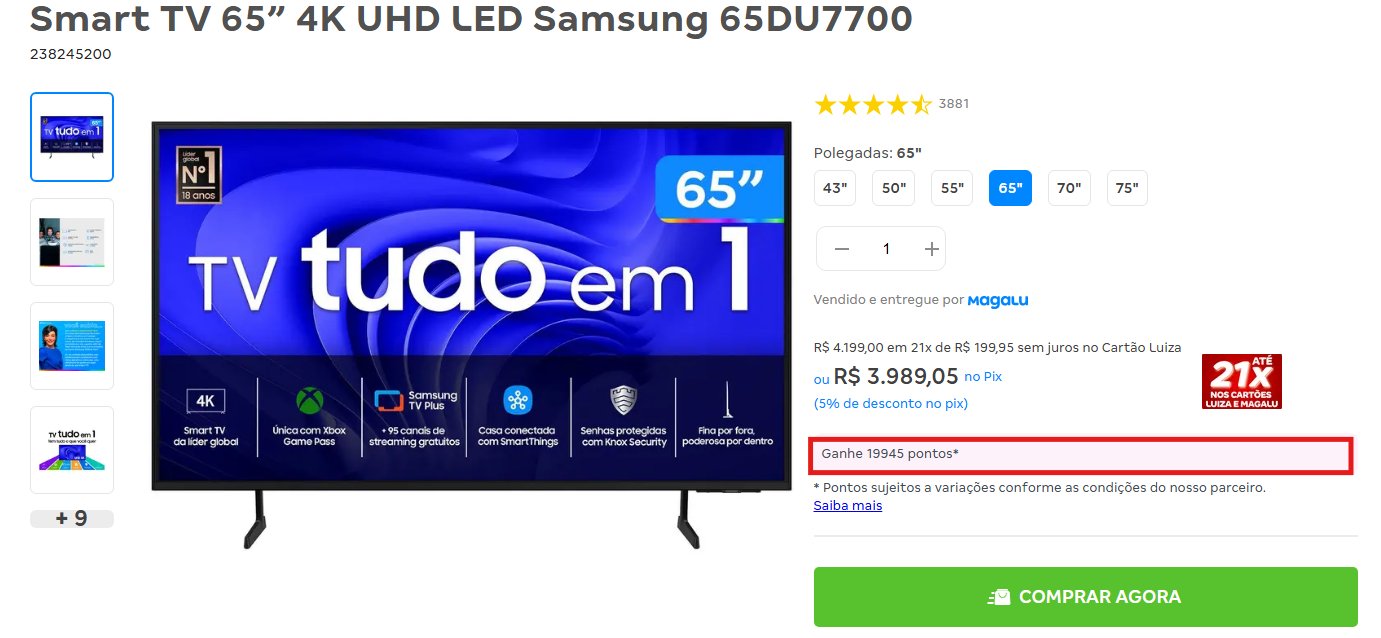The width and height of the screenshot is (1381, 638).
Task: Choose the 70" screen size
Action: click(1069, 188)
